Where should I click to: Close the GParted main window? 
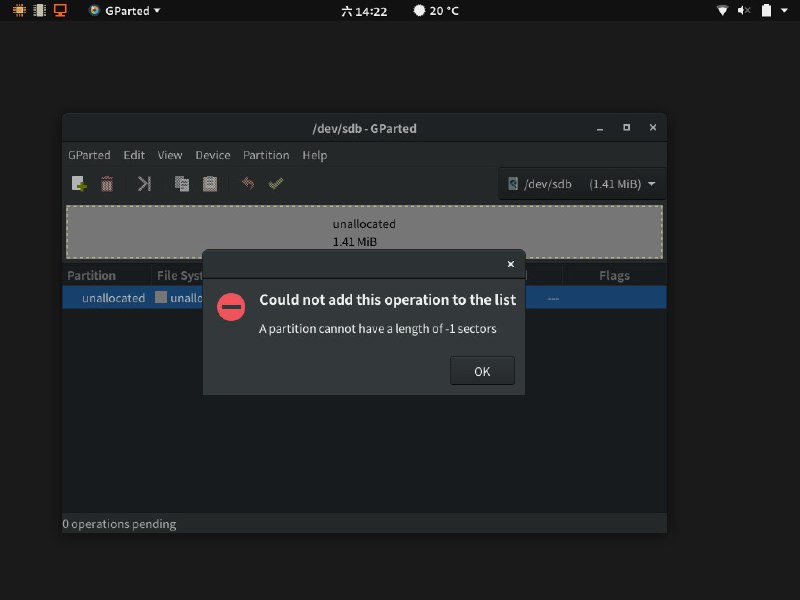(653, 128)
